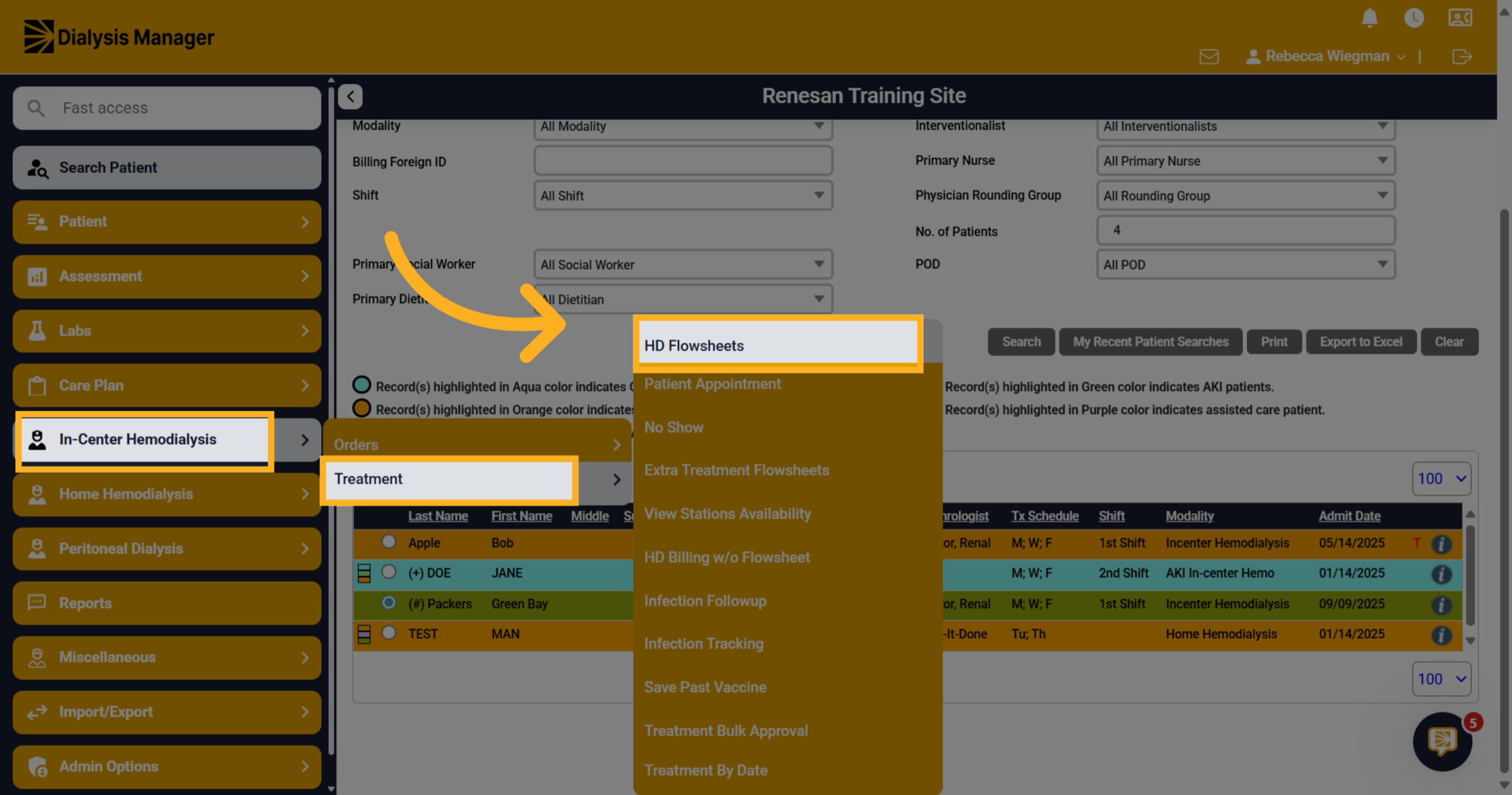Click the Export to Excel button
This screenshot has height=795, width=1512.
point(1361,342)
